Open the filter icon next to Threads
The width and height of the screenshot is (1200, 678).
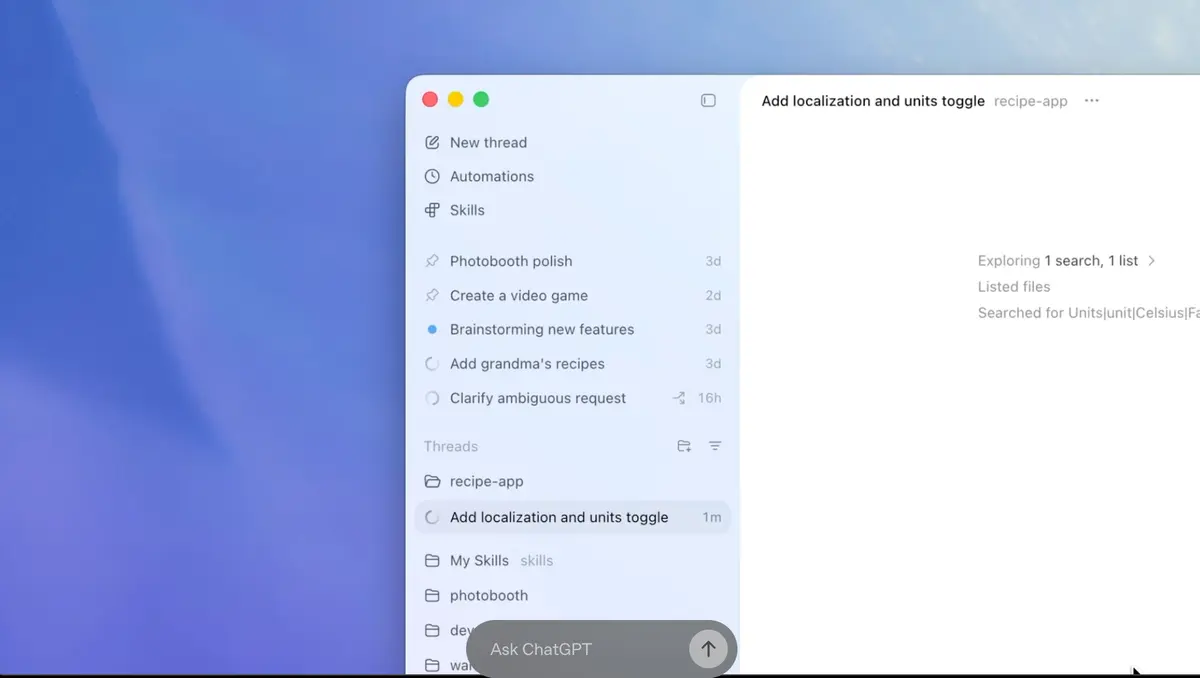point(714,446)
